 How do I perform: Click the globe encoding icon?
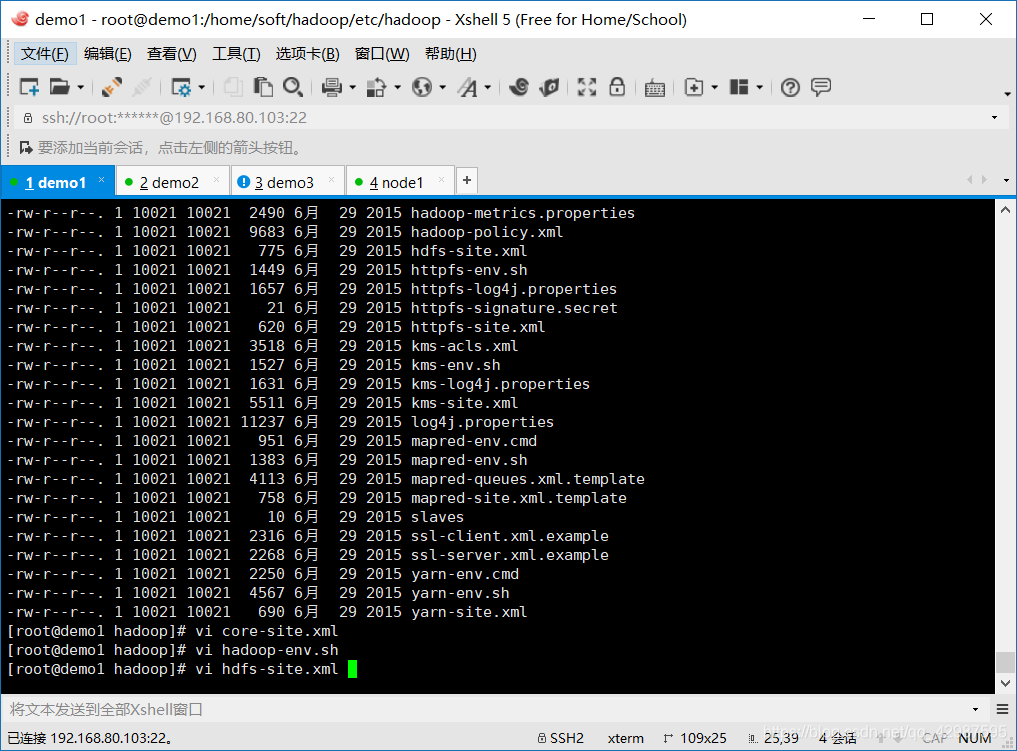click(x=422, y=87)
